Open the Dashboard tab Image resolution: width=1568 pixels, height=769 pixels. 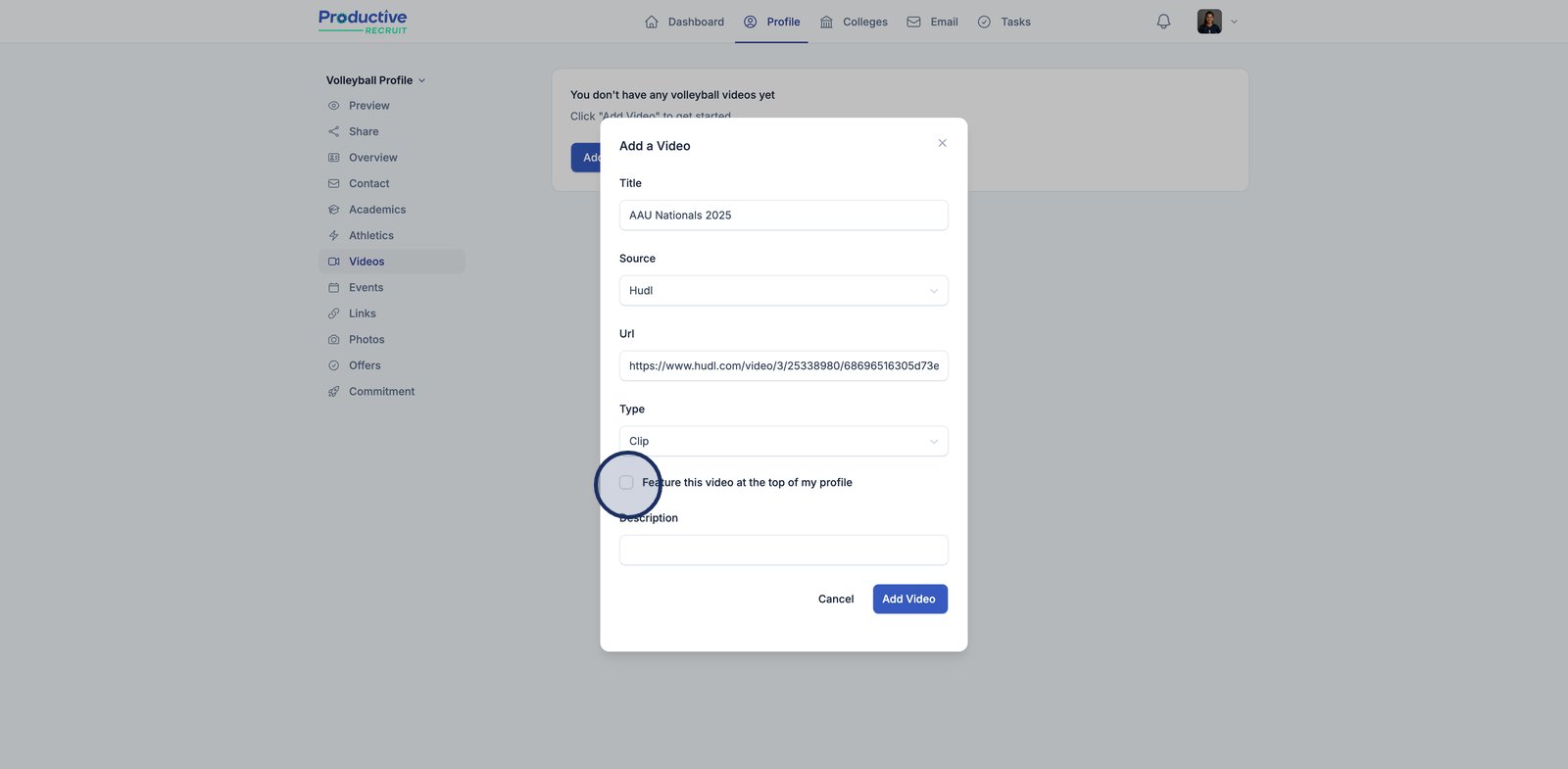point(684,22)
